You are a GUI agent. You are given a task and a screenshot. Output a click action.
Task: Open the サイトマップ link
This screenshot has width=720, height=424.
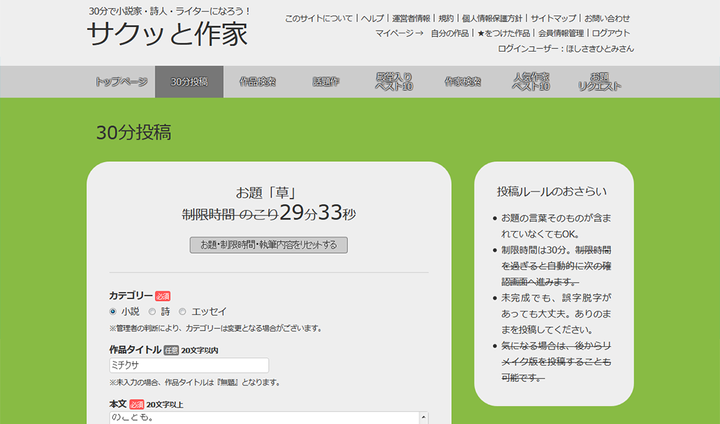tap(553, 18)
